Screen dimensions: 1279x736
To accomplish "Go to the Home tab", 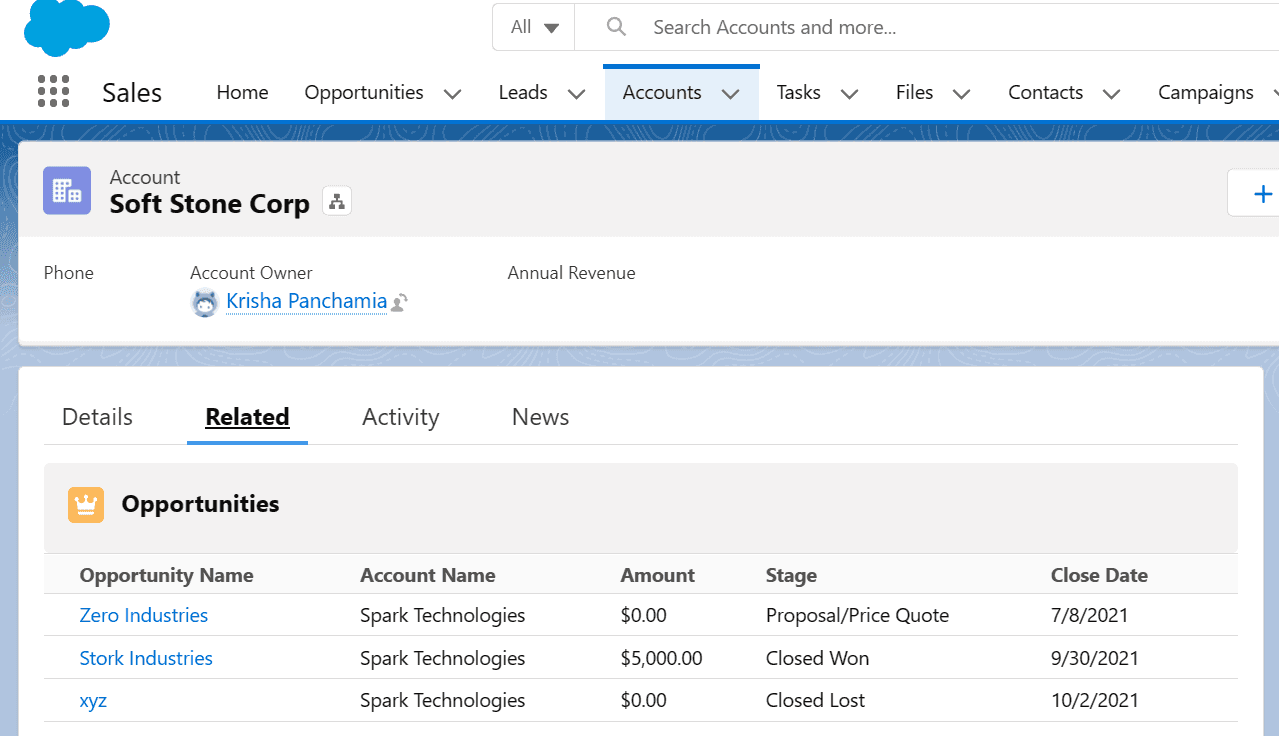I will [x=242, y=92].
